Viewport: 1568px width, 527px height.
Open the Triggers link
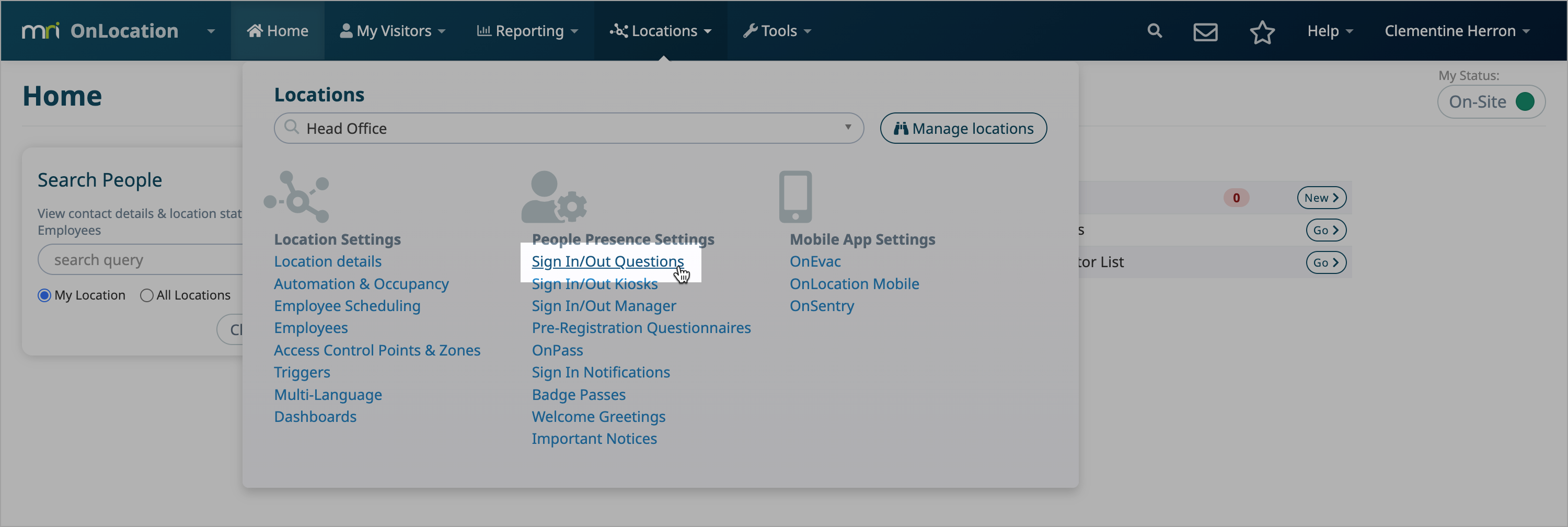pyautogui.click(x=302, y=372)
